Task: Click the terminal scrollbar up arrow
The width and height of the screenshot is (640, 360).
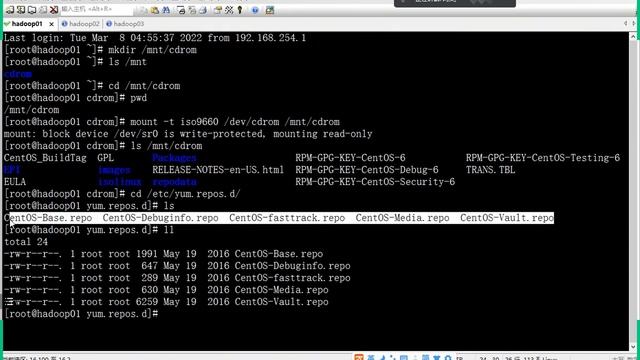Action: pyautogui.click(x=633, y=36)
